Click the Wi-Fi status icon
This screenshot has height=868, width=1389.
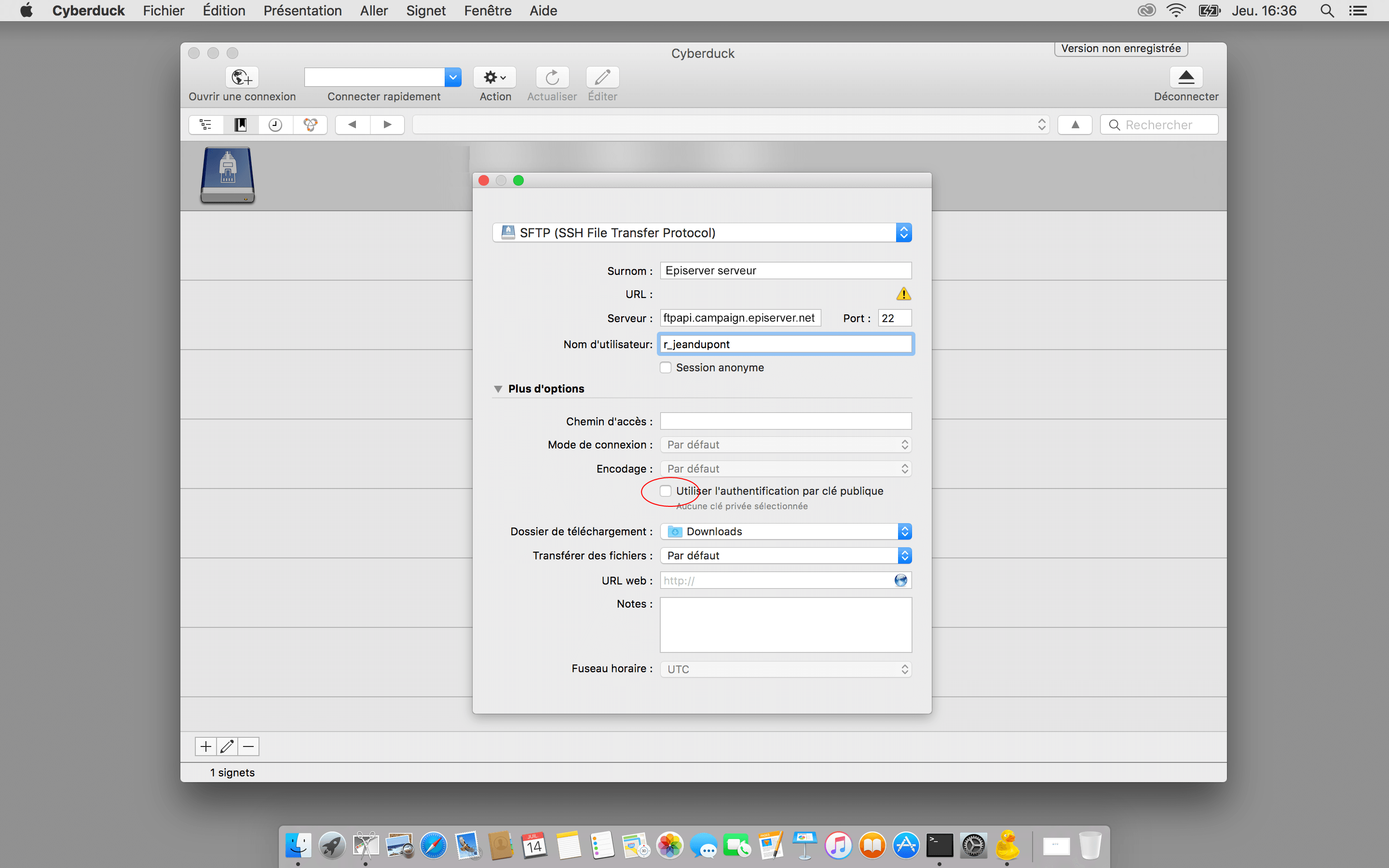pyautogui.click(x=1176, y=10)
